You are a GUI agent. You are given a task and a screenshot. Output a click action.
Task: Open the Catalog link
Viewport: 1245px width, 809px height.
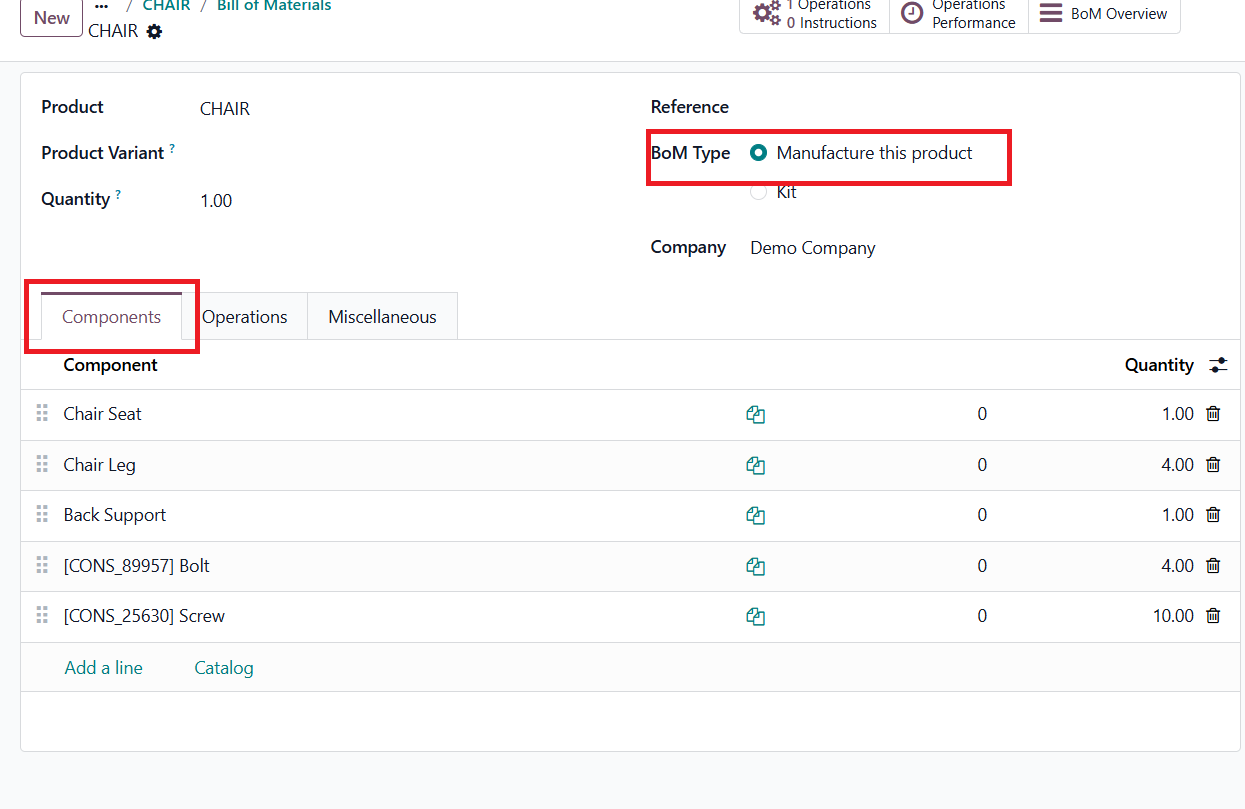[223, 668]
